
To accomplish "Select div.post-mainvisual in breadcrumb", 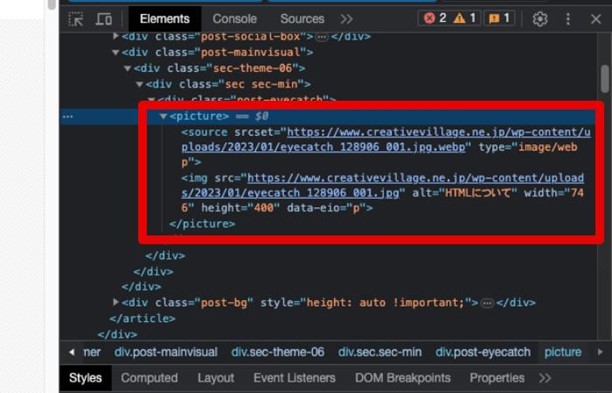I will coord(166,352).
